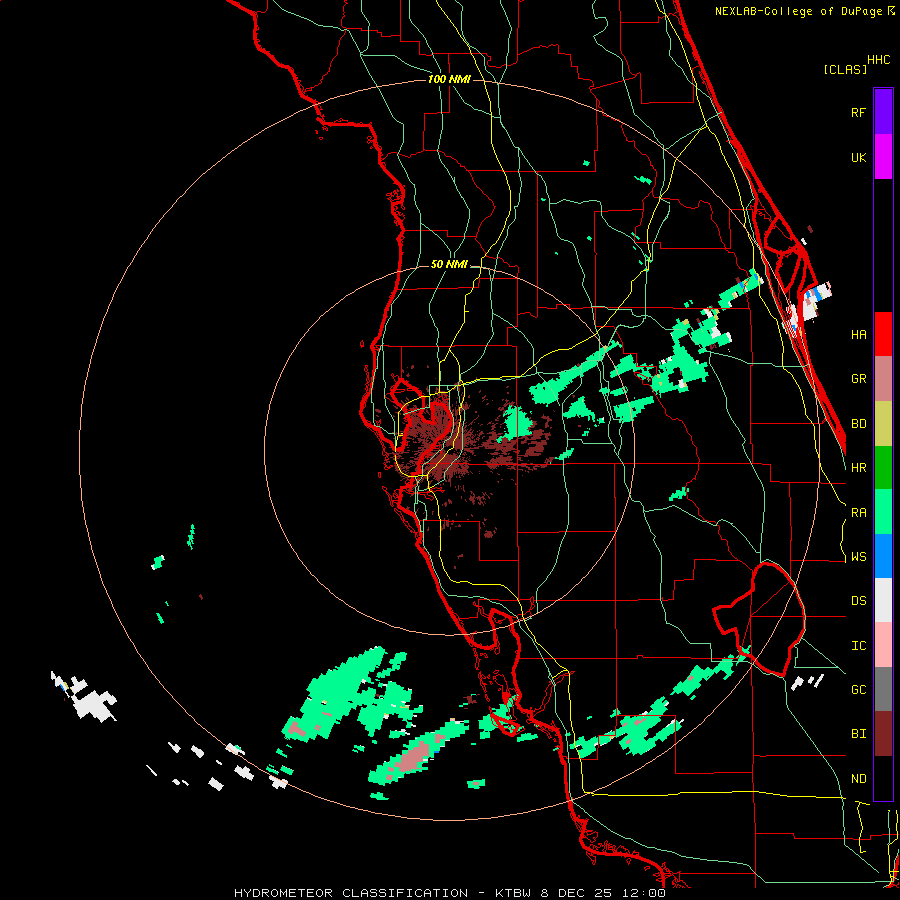Image resolution: width=900 pixels, height=900 pixels.
Task: Click the UK legend label
Action: pos(858,157)
